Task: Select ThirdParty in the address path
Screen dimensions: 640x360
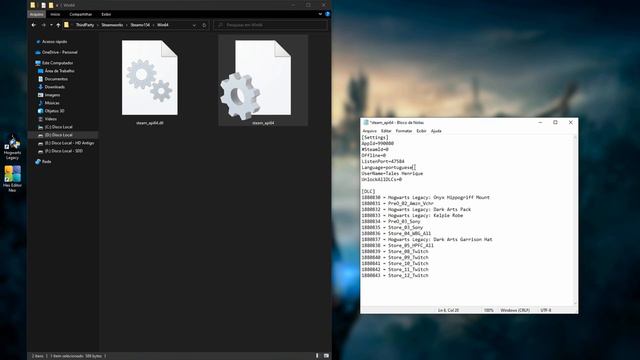Action: point(85,25)
